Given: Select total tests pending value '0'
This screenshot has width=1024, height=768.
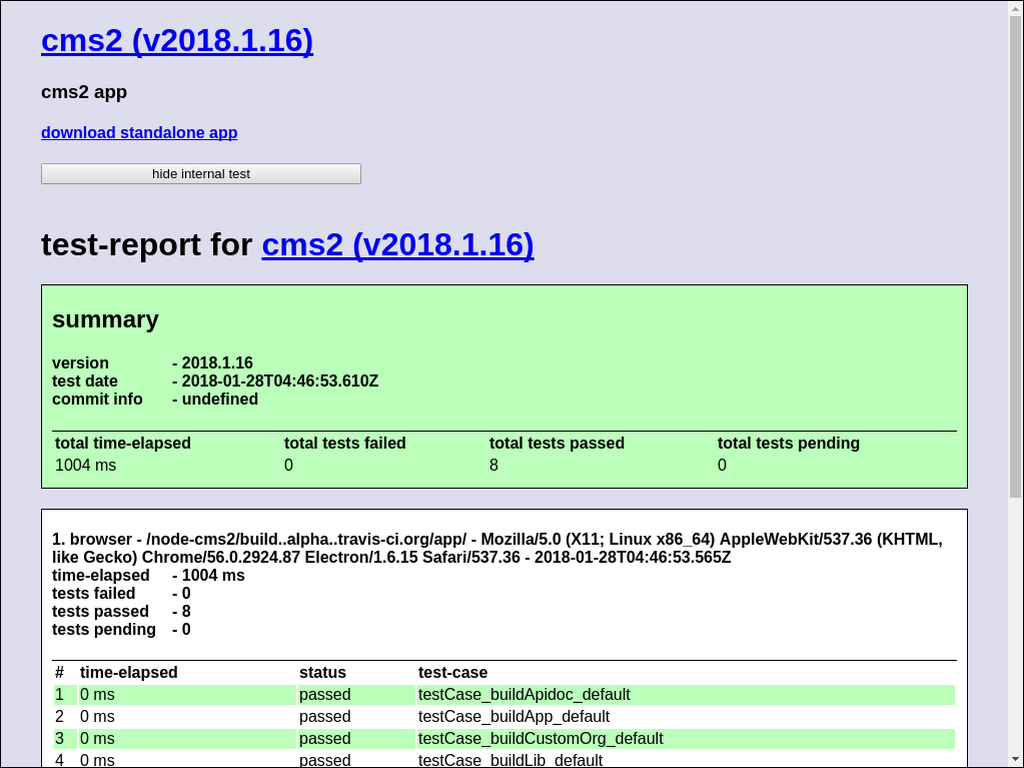Looking at the screenshot, I should click(x=722, y=465).
